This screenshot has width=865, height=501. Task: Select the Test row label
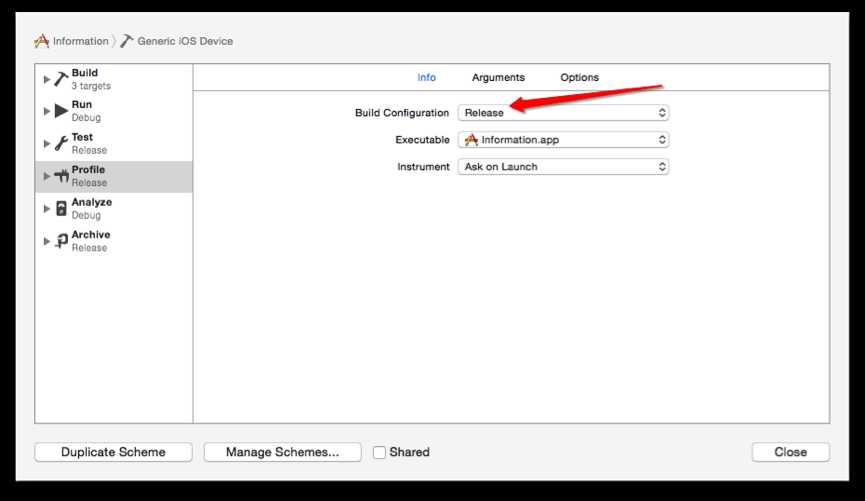pyautogui.click(x=82, y=137)
